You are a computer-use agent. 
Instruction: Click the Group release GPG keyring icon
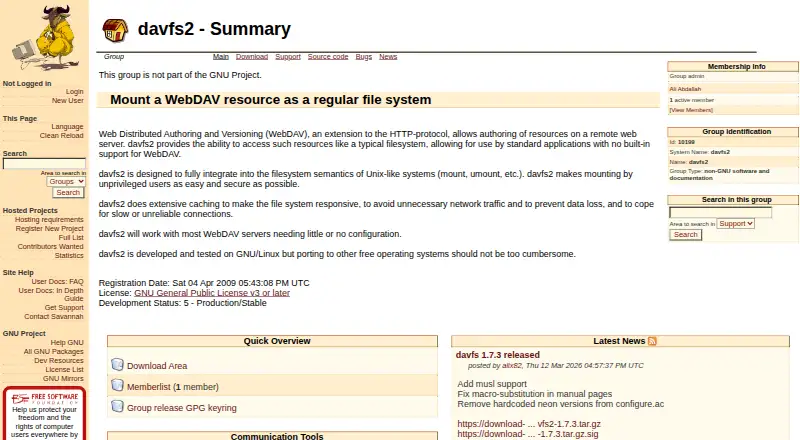pos(117,406)
